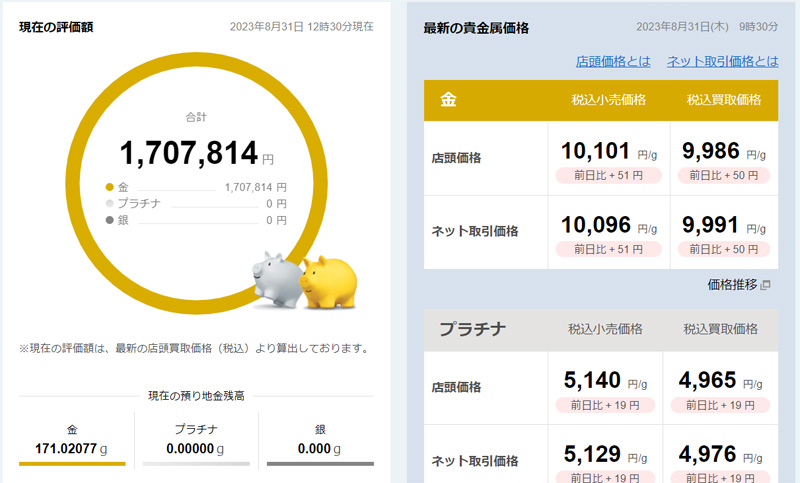The image size is (800, 483).
Task: Click the 銀 legend value 0 円
Action: pos(277,221)
